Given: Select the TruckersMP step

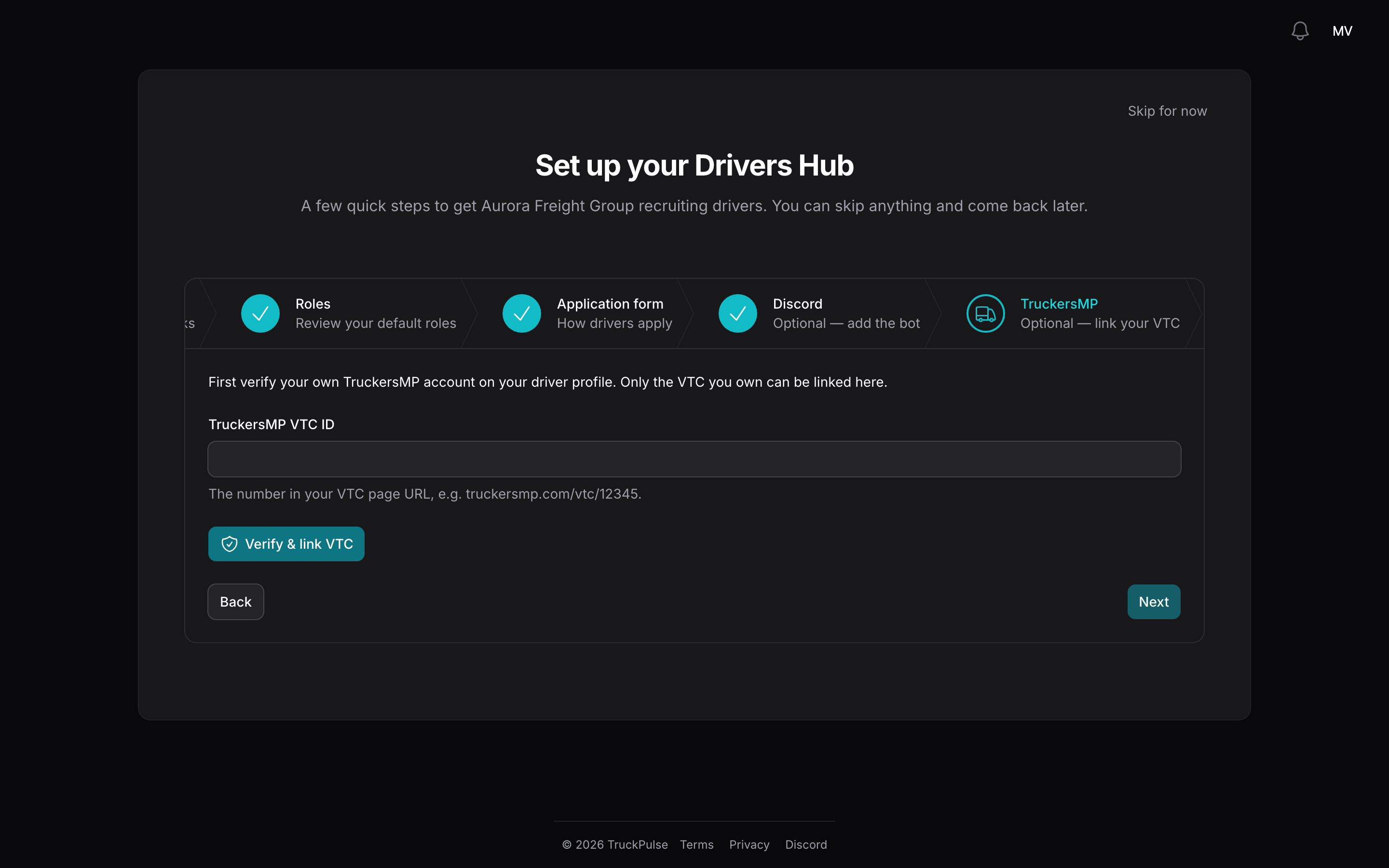Looking at the screenshot, I should click(1072, 313).
